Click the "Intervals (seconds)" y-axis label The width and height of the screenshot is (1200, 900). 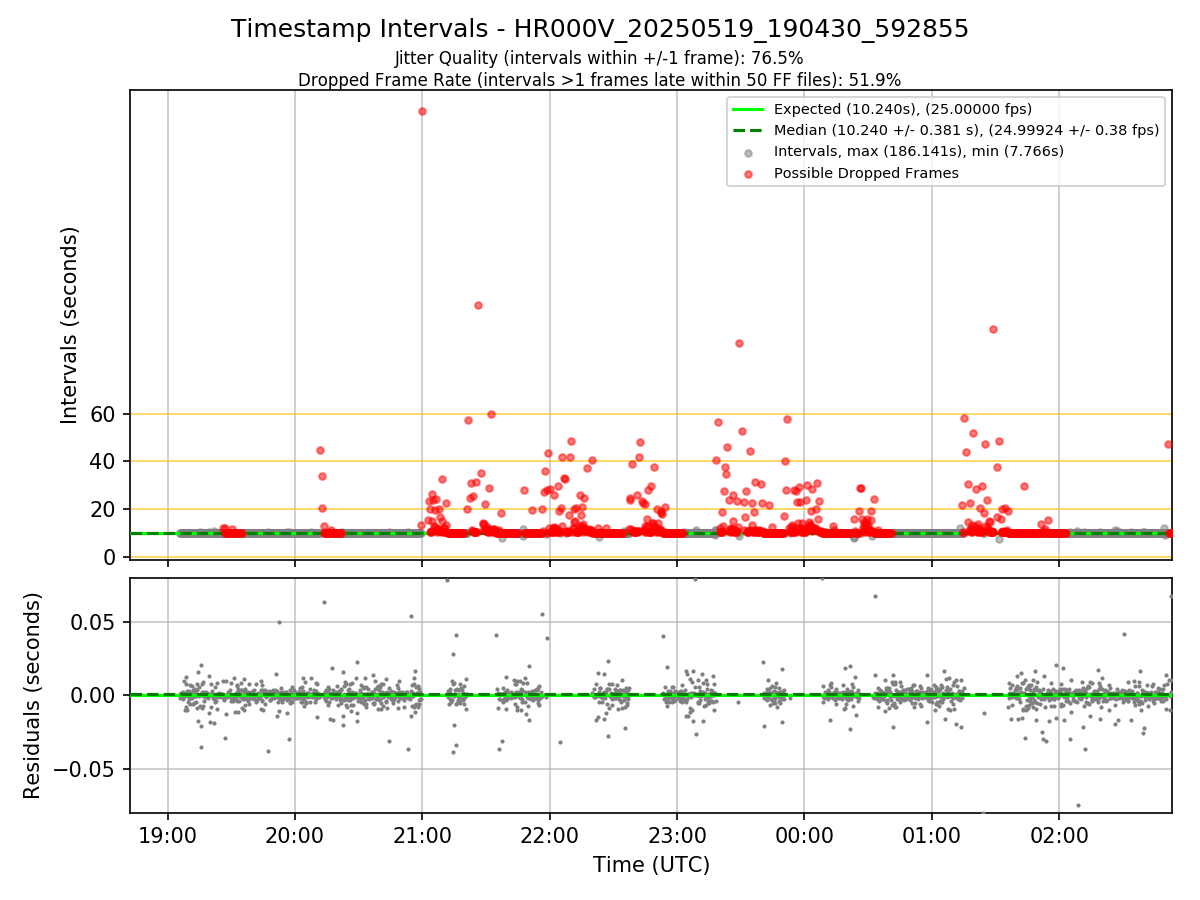point(69,325)
